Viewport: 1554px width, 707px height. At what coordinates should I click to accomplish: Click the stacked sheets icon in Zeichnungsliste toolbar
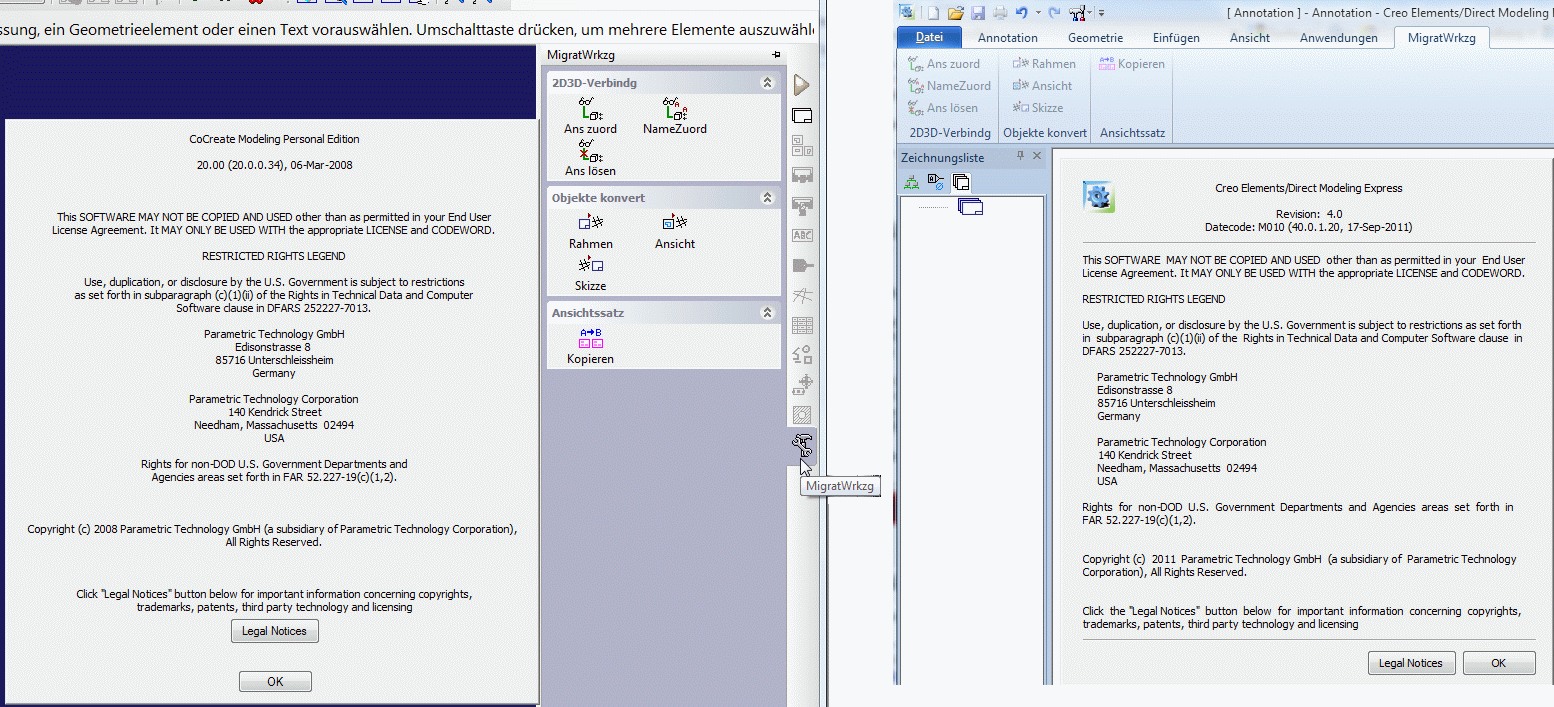961,182
